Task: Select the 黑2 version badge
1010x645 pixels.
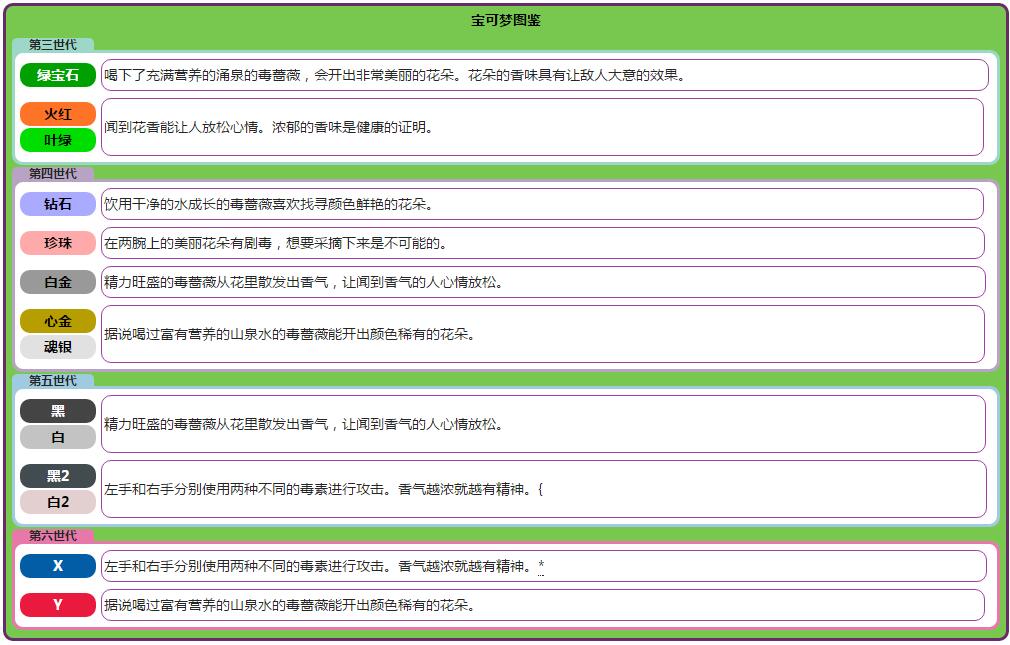Action: click(x=58, y=476)
